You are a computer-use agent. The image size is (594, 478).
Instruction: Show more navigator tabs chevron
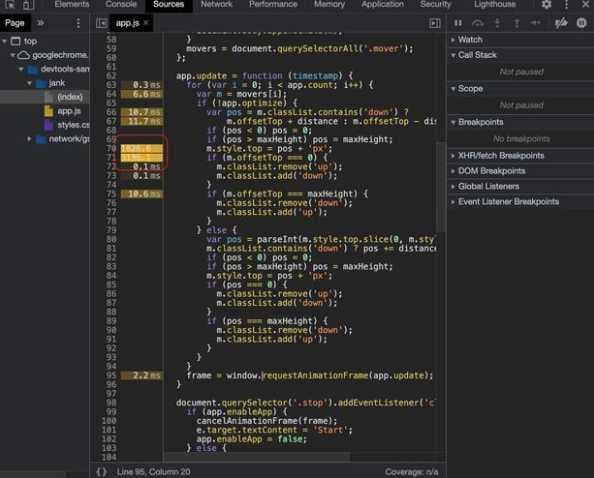pos(40,23)
